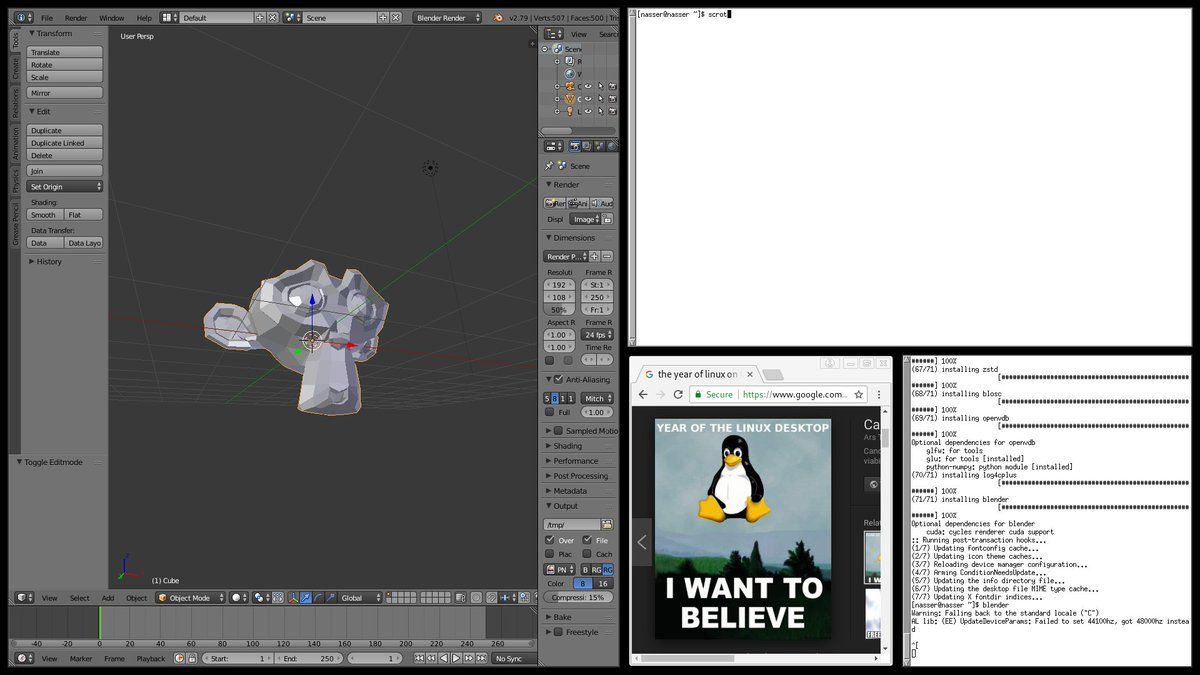
Task: Add a render preset with plus button
Action: [594, 257]
